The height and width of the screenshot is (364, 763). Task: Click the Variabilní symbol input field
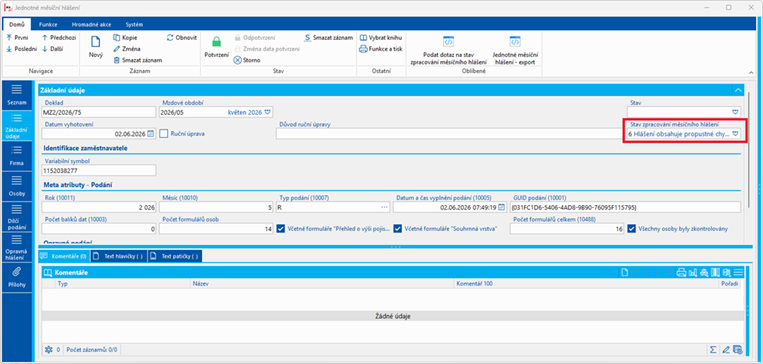click(99, 171)
